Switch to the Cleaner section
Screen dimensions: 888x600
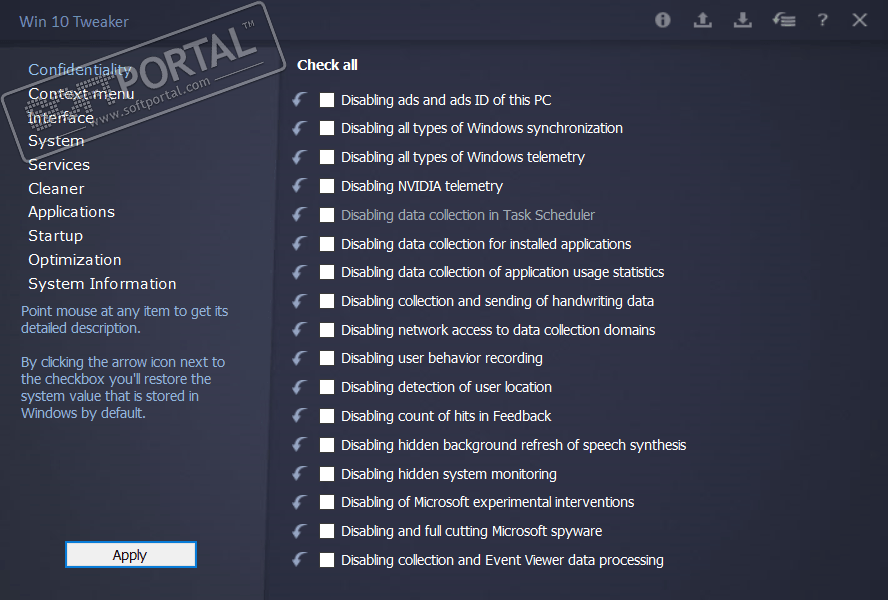point(56,189)
